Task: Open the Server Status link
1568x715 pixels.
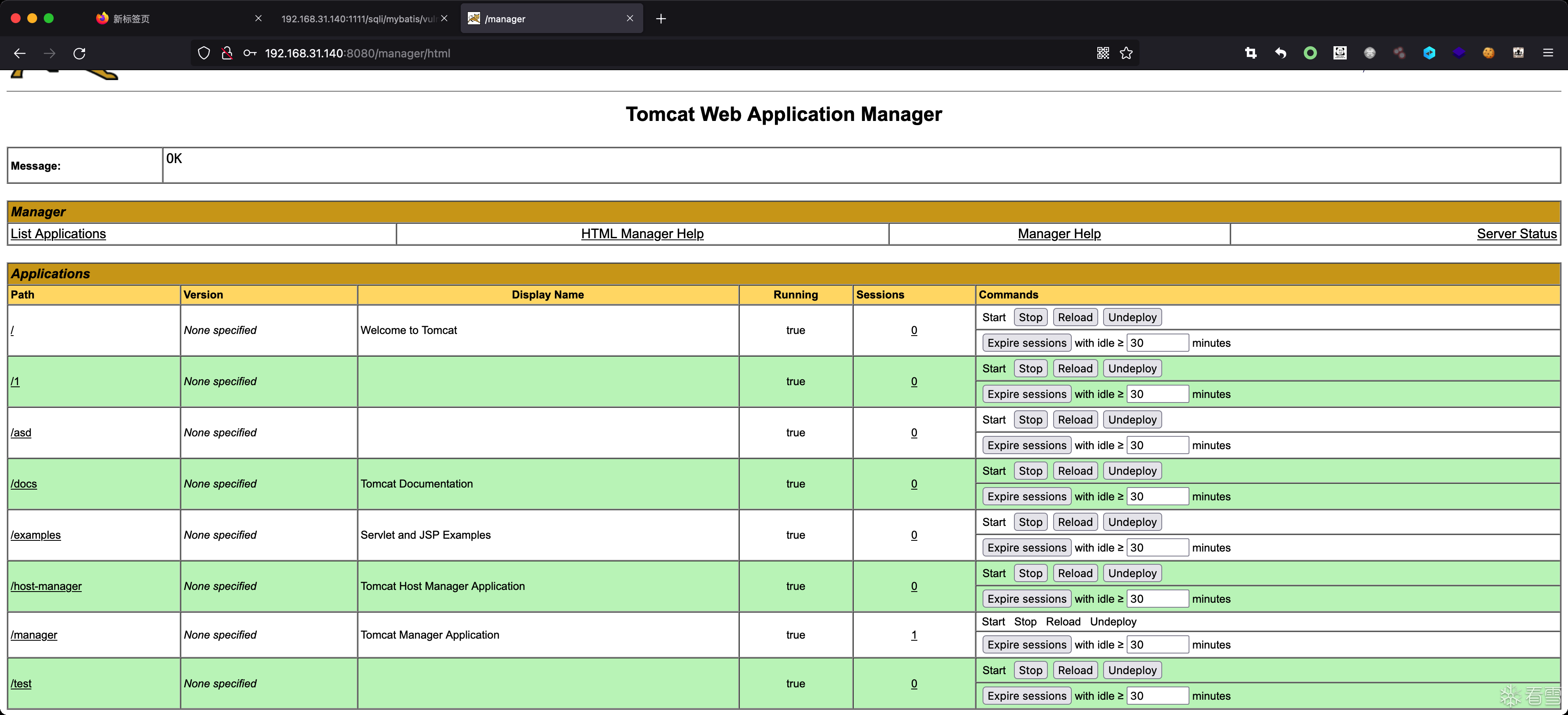Action: point(1516,234)
